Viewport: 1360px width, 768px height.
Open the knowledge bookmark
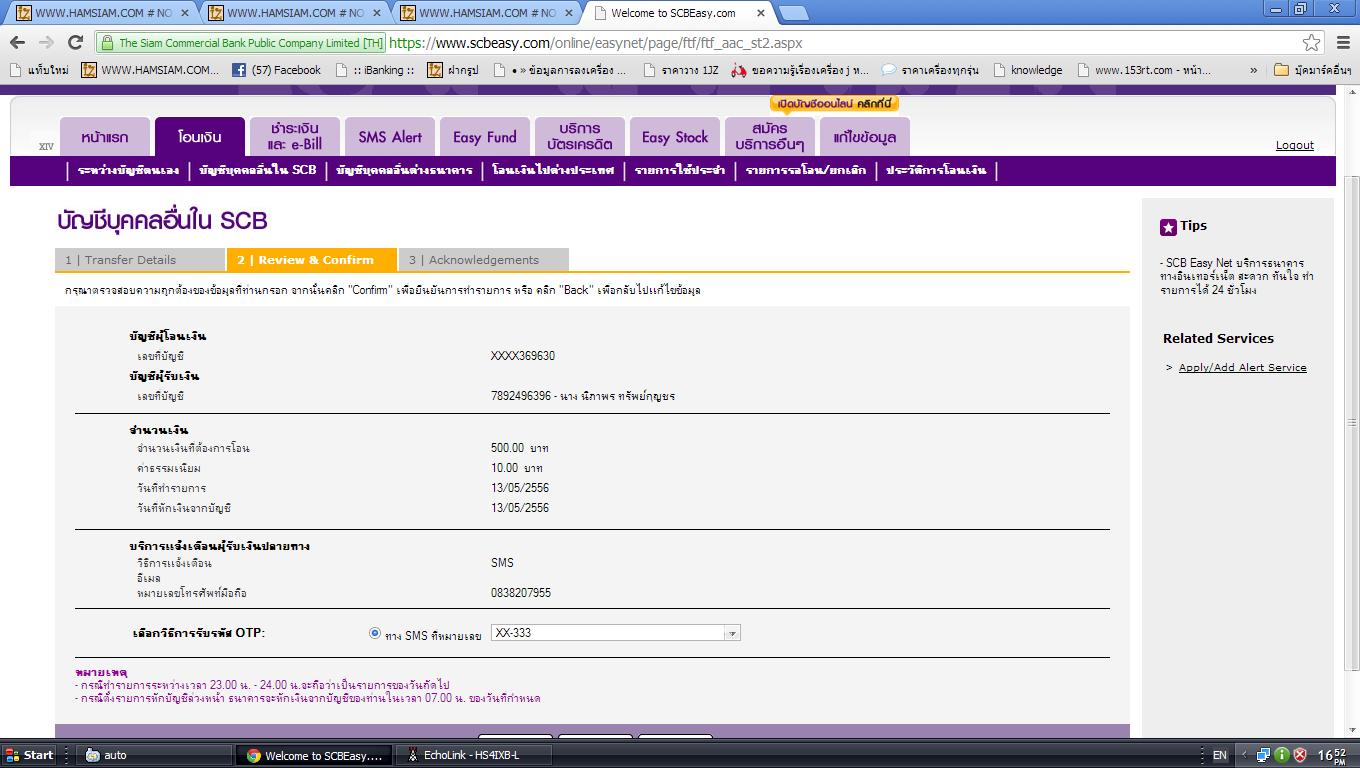click(x=1026, y=70)
